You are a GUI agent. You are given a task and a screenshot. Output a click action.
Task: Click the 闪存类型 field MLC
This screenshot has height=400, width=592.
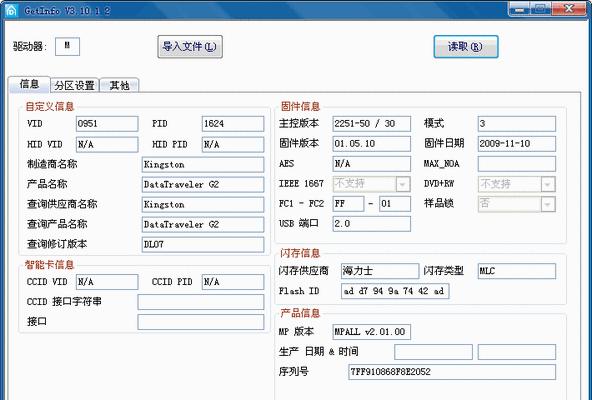[516, 271]
